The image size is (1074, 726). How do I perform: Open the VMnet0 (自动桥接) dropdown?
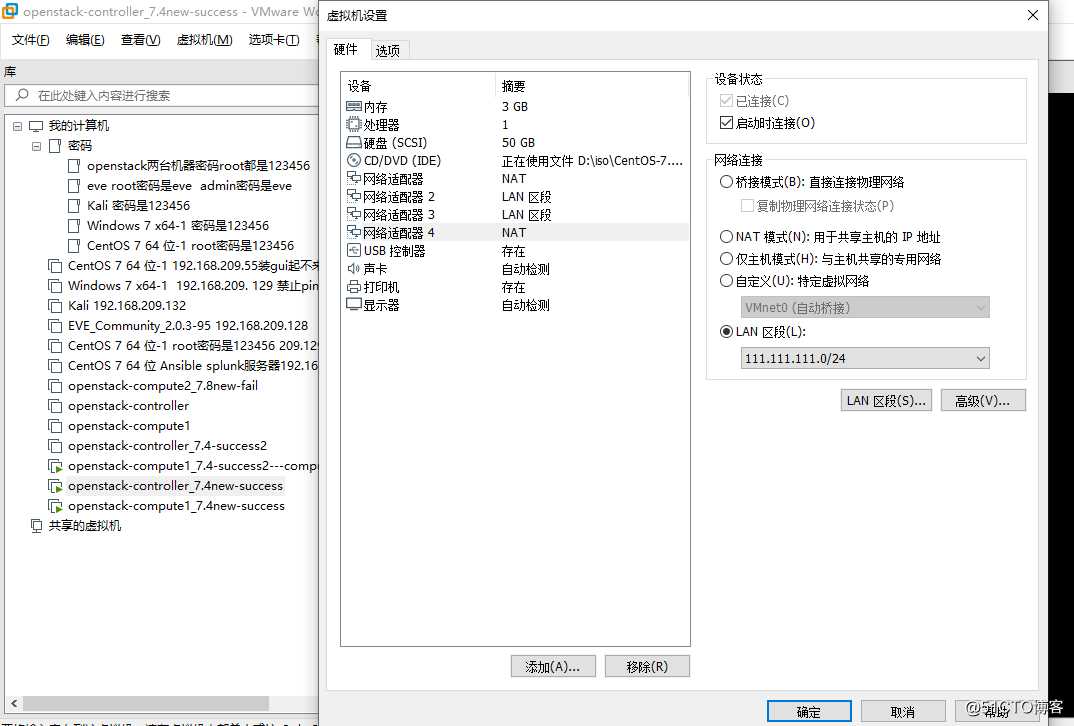click(x=864, y=308)
